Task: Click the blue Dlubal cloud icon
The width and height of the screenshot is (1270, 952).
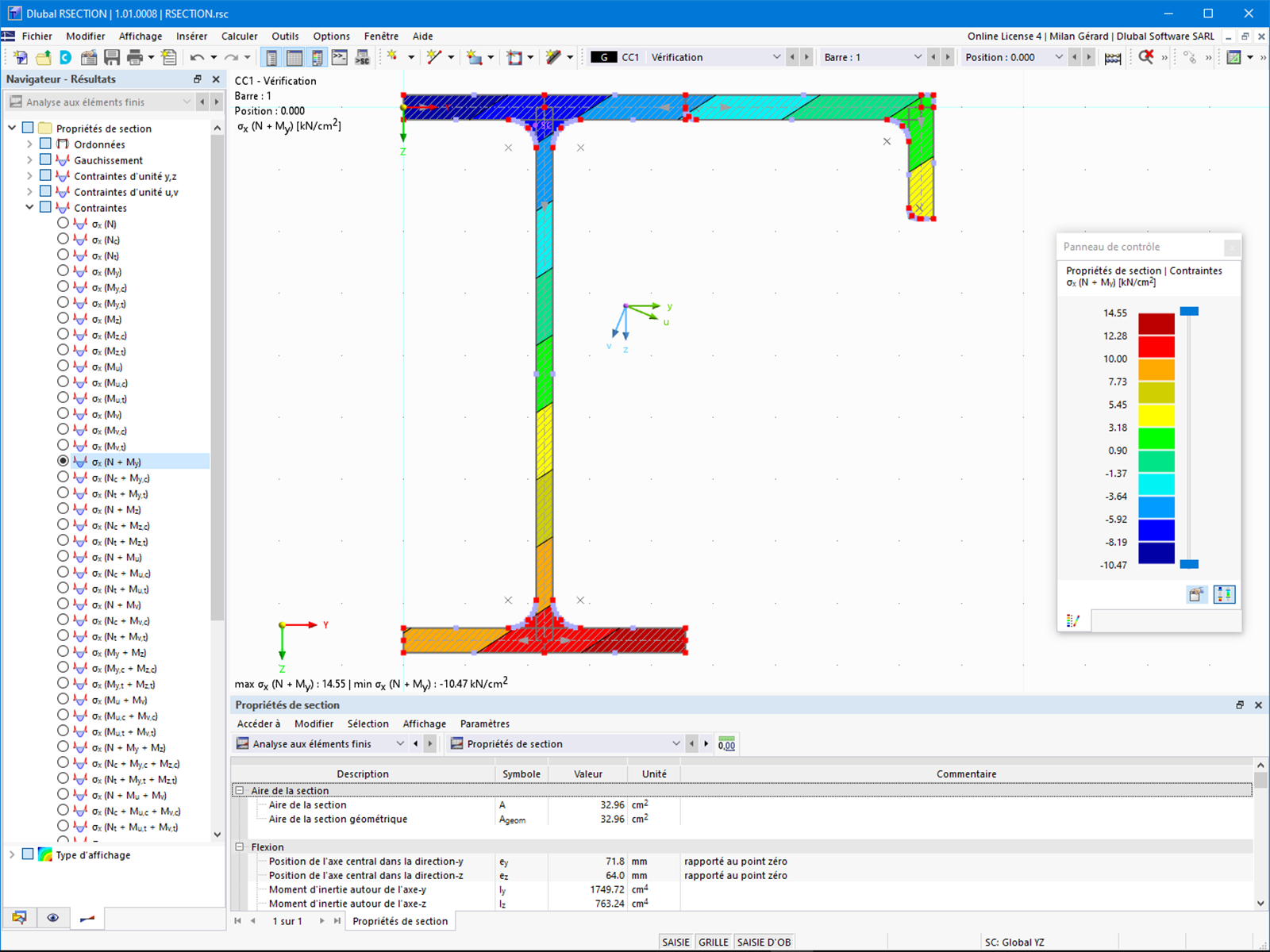Action: (x=66, y=57)
